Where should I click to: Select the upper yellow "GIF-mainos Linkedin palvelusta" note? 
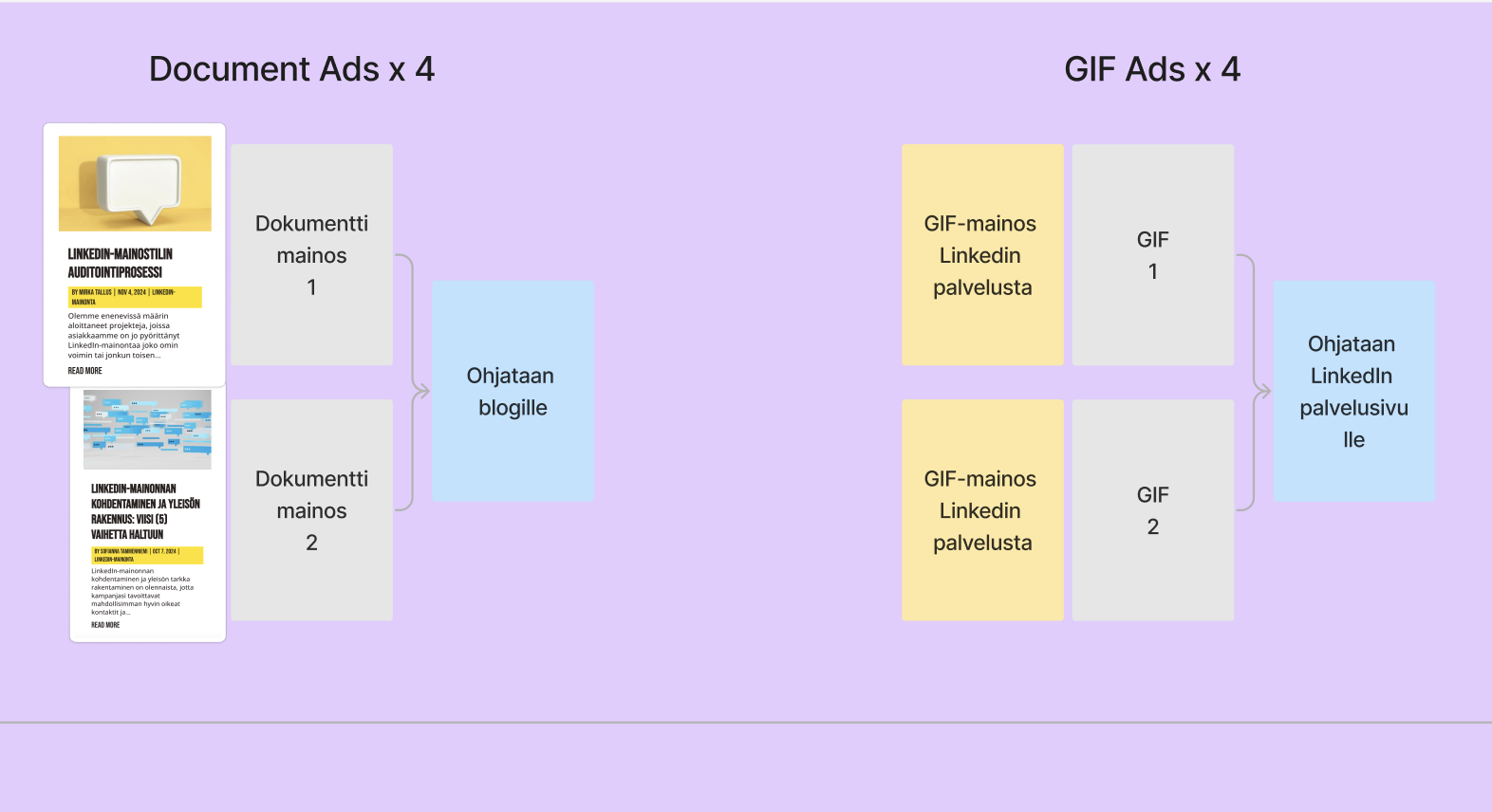982,255
